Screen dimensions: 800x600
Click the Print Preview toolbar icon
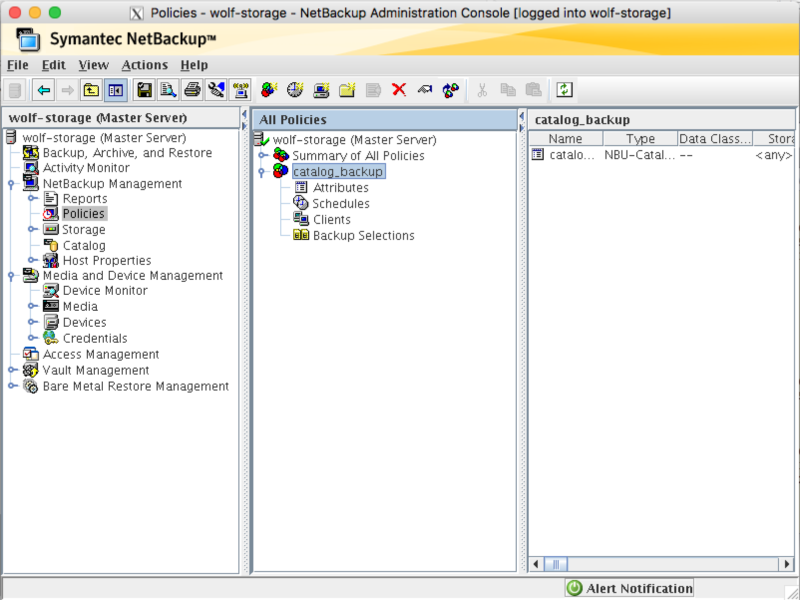point(166,90)
